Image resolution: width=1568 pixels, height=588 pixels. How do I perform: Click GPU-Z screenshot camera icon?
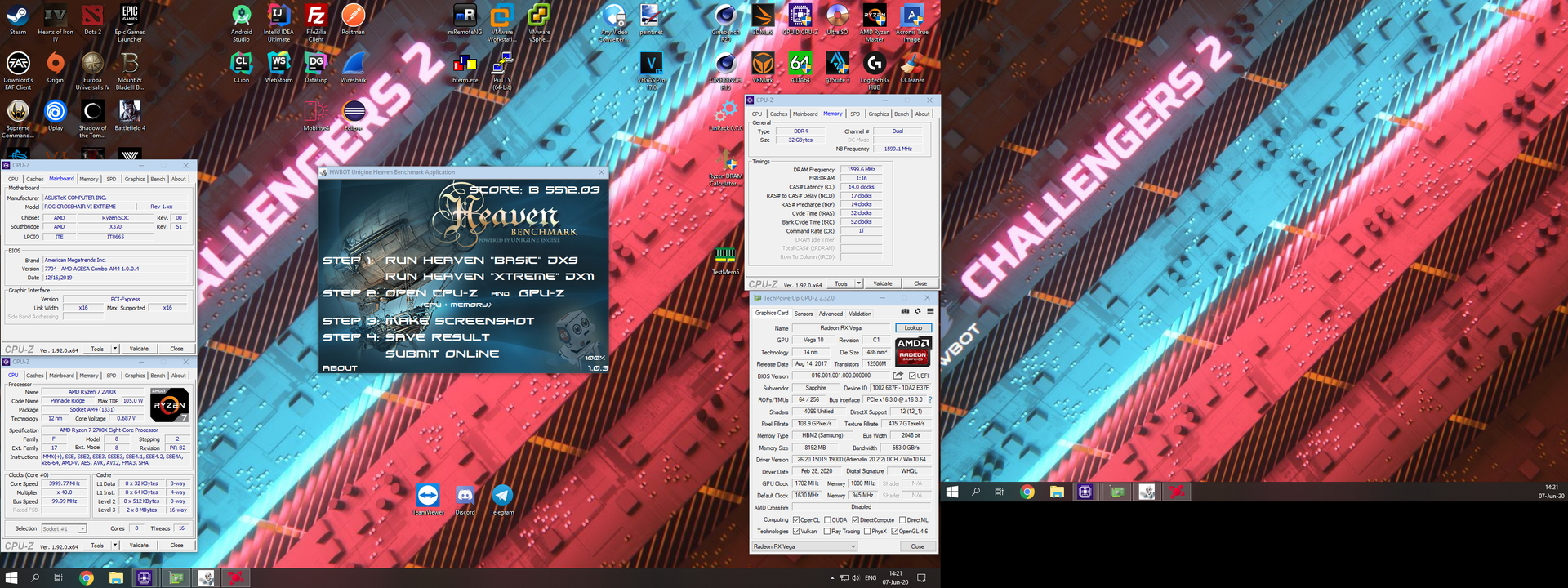coord(905,311)
